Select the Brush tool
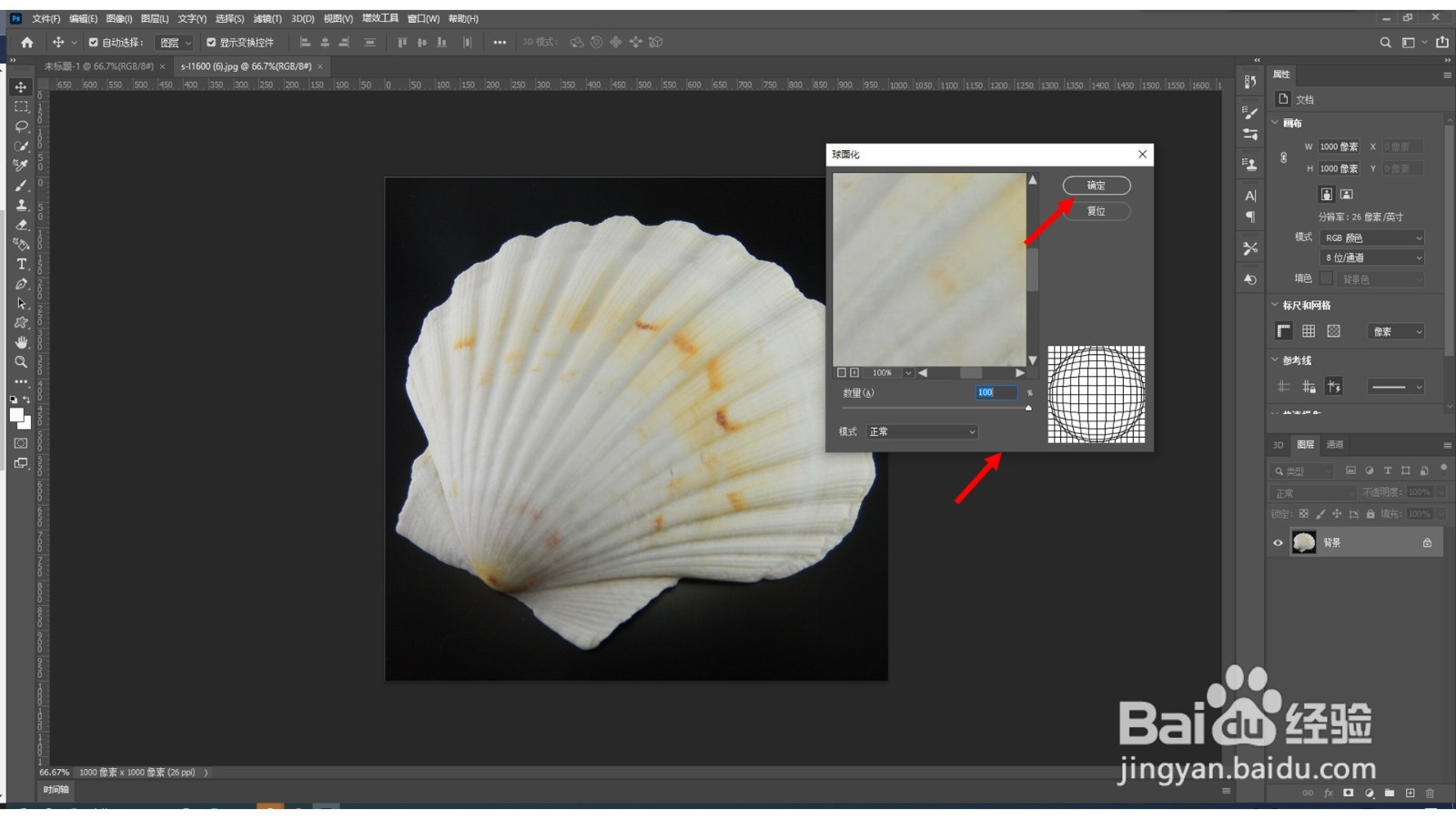The width and height of the screenshot is (1456, 819). click(21, 186)
